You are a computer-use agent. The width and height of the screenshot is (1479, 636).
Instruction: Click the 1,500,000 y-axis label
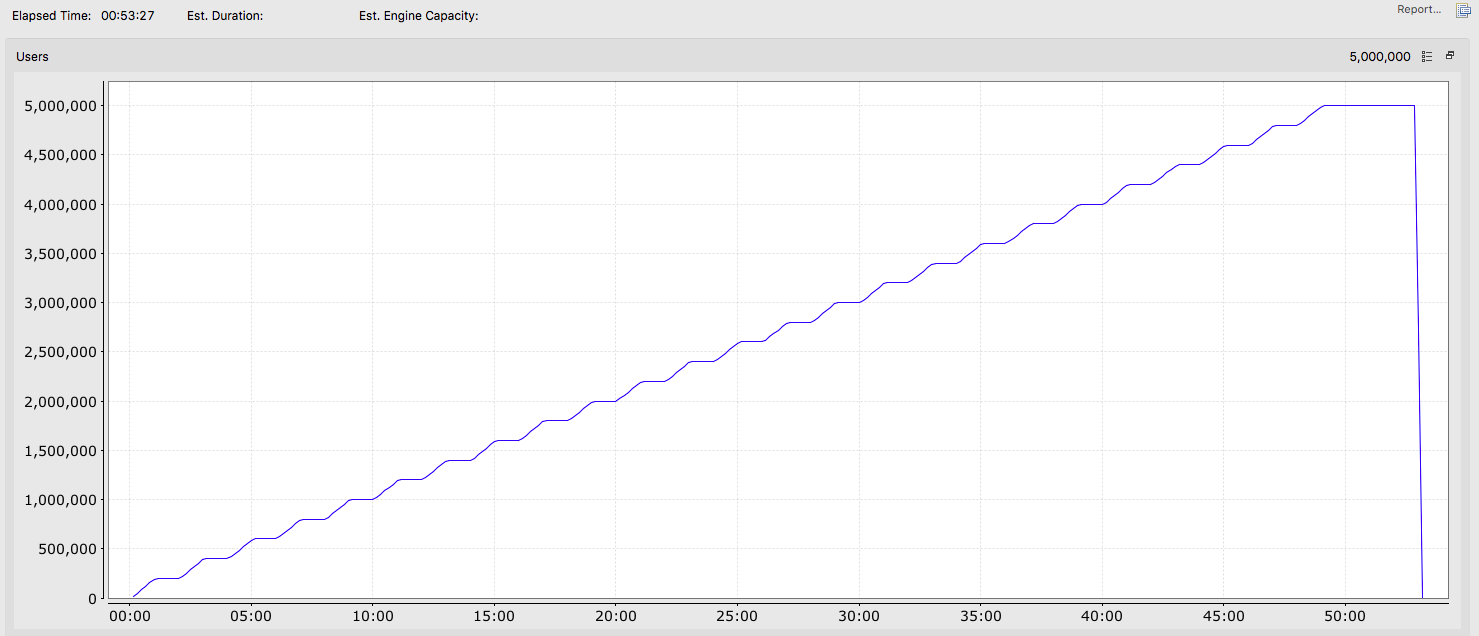click(x=60, y=451)
